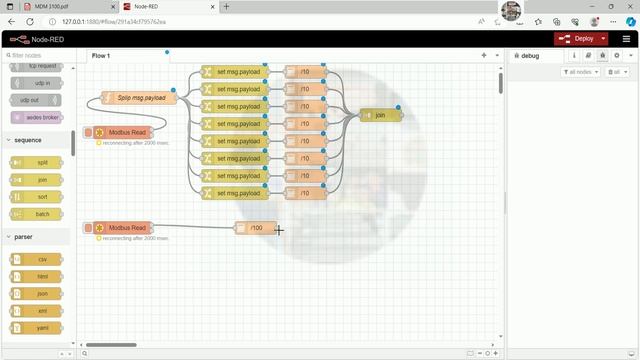Select the debug sidebar tab

tap(535, 56)
